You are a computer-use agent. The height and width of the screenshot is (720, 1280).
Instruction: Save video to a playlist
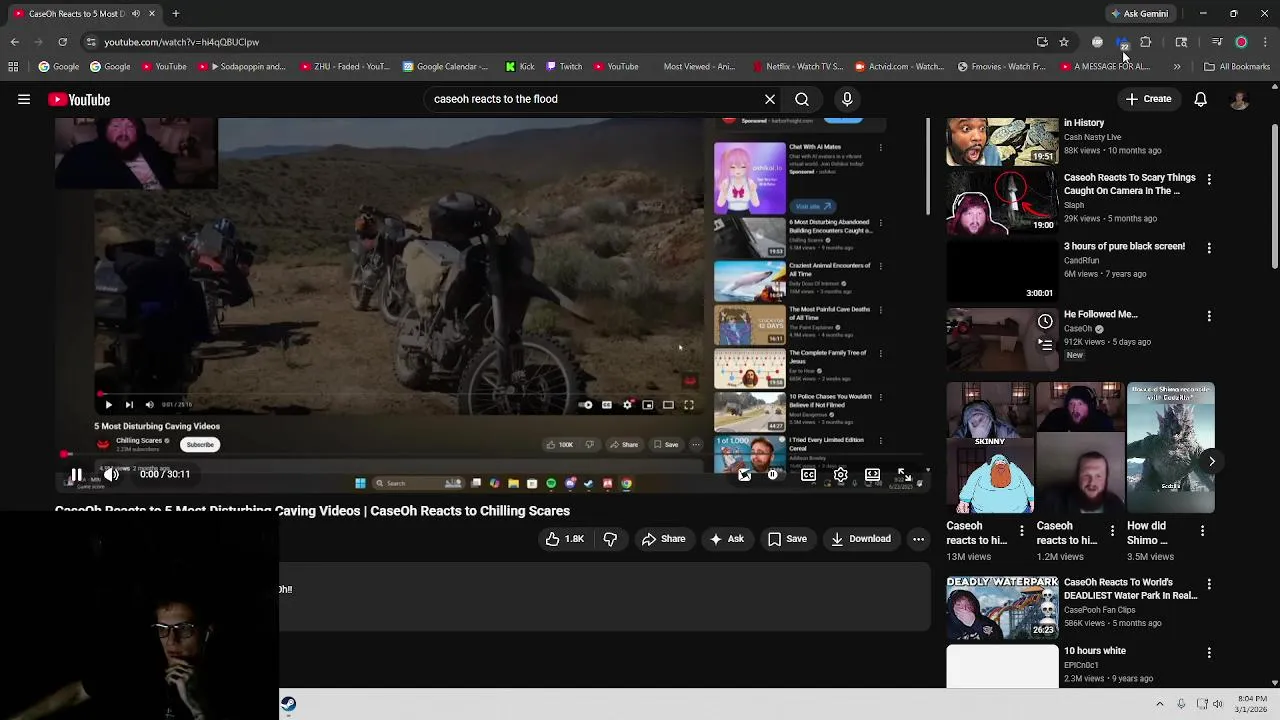pyautogui.click(x=787, y=539)
